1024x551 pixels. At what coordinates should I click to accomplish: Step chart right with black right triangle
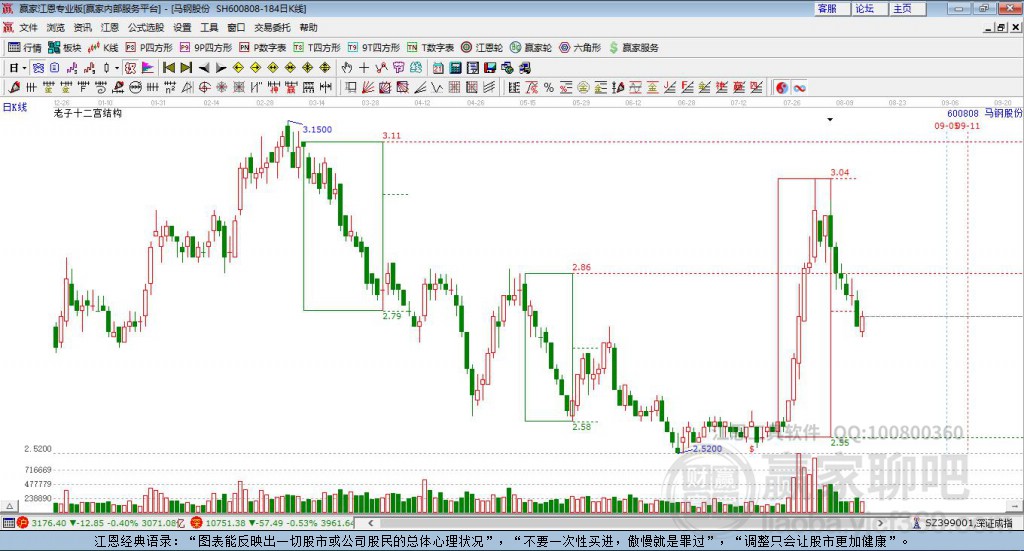pyautogui.click(x=221, y=68)
